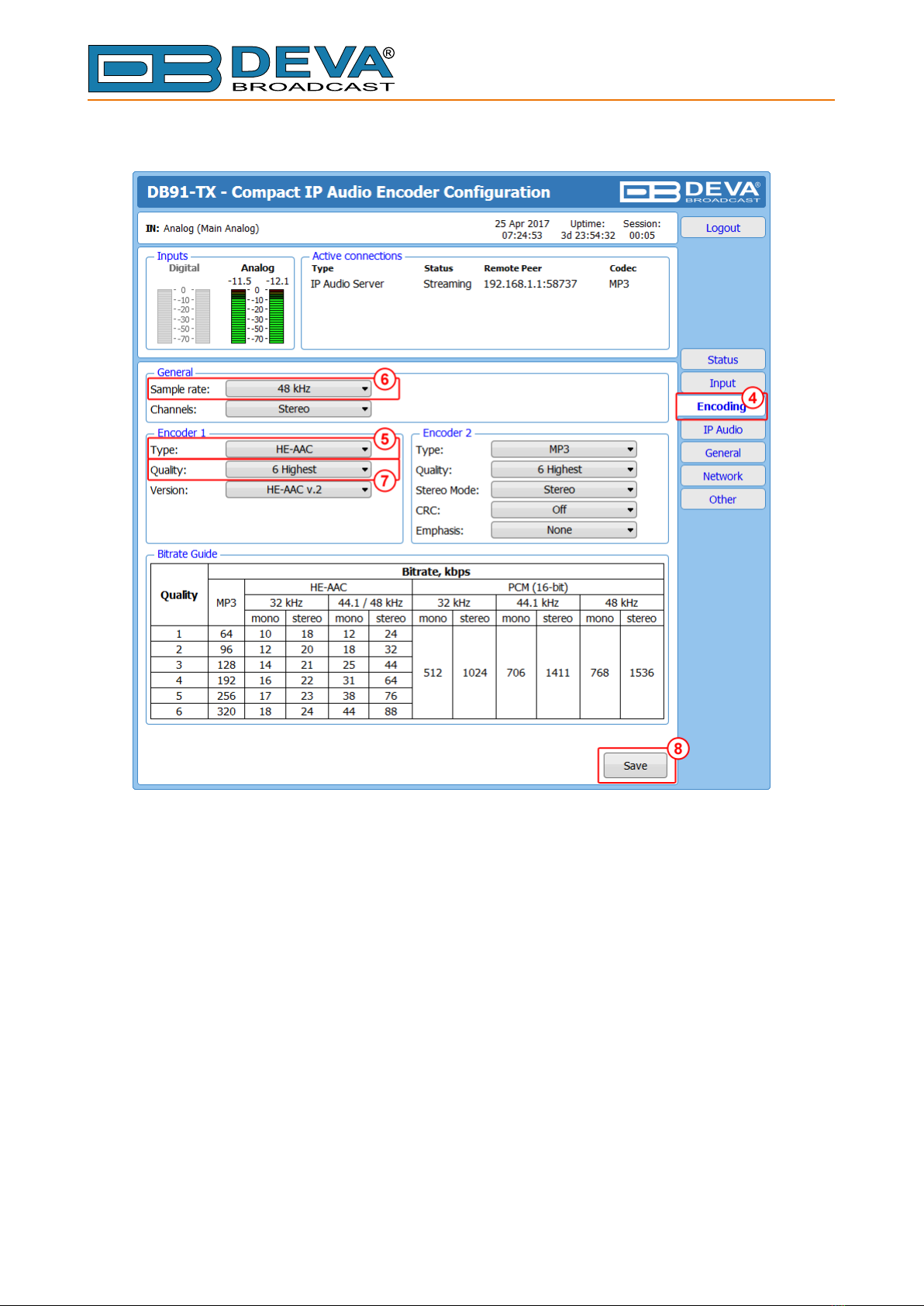
Task: Click the 706 bitrate cell
Action: pyautogui.click(x=515, y=673)
